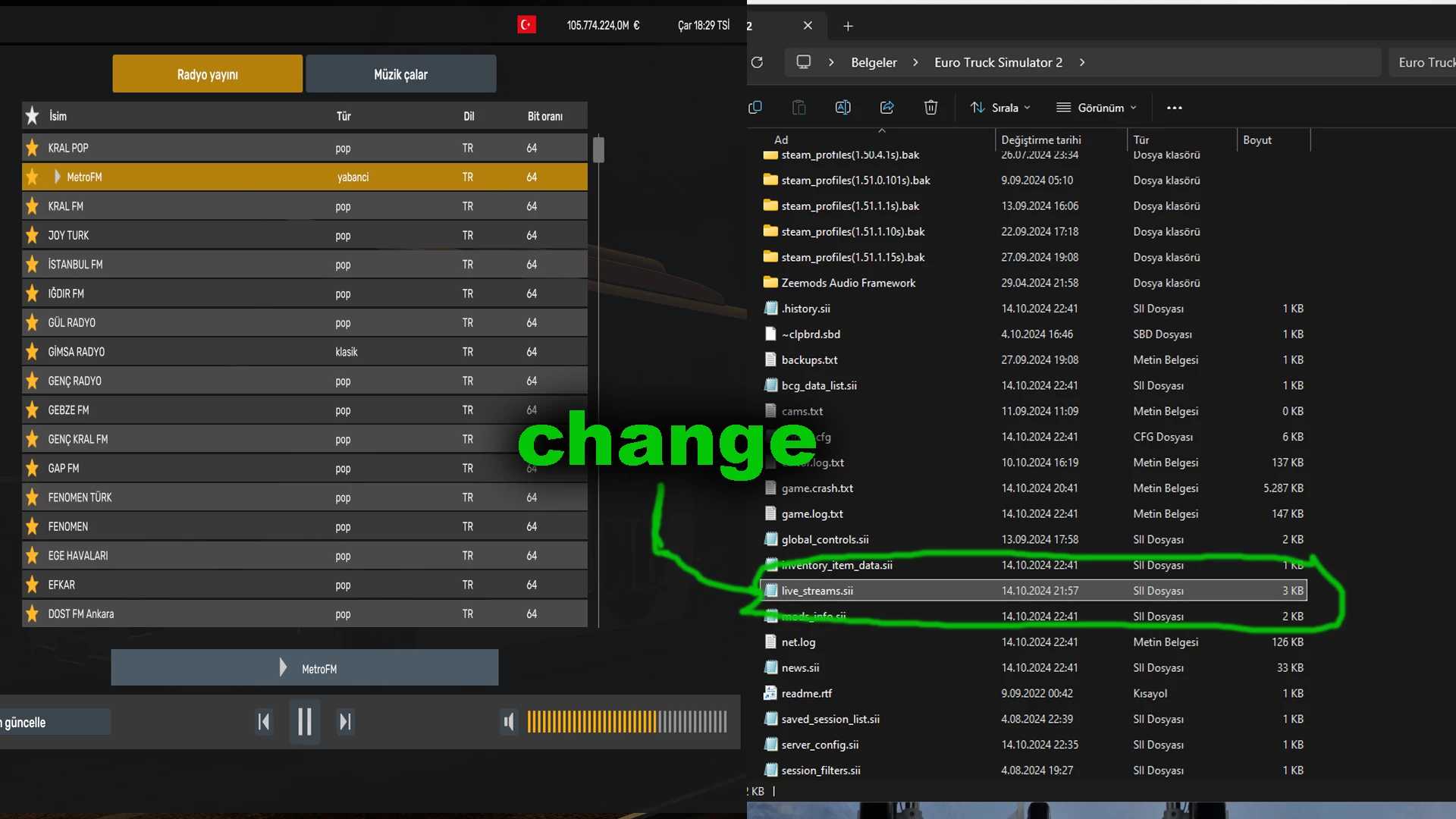Toggle favorite star for DOST FM Ankara
The image size is (1456, 819).
tap(32, 613)
